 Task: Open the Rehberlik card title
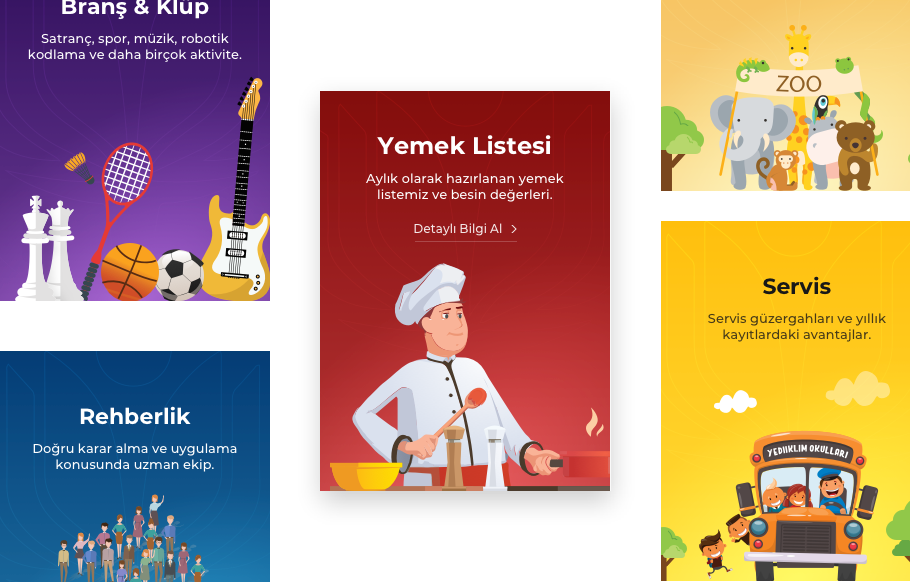pyautogui.click(x=135, y=416)
